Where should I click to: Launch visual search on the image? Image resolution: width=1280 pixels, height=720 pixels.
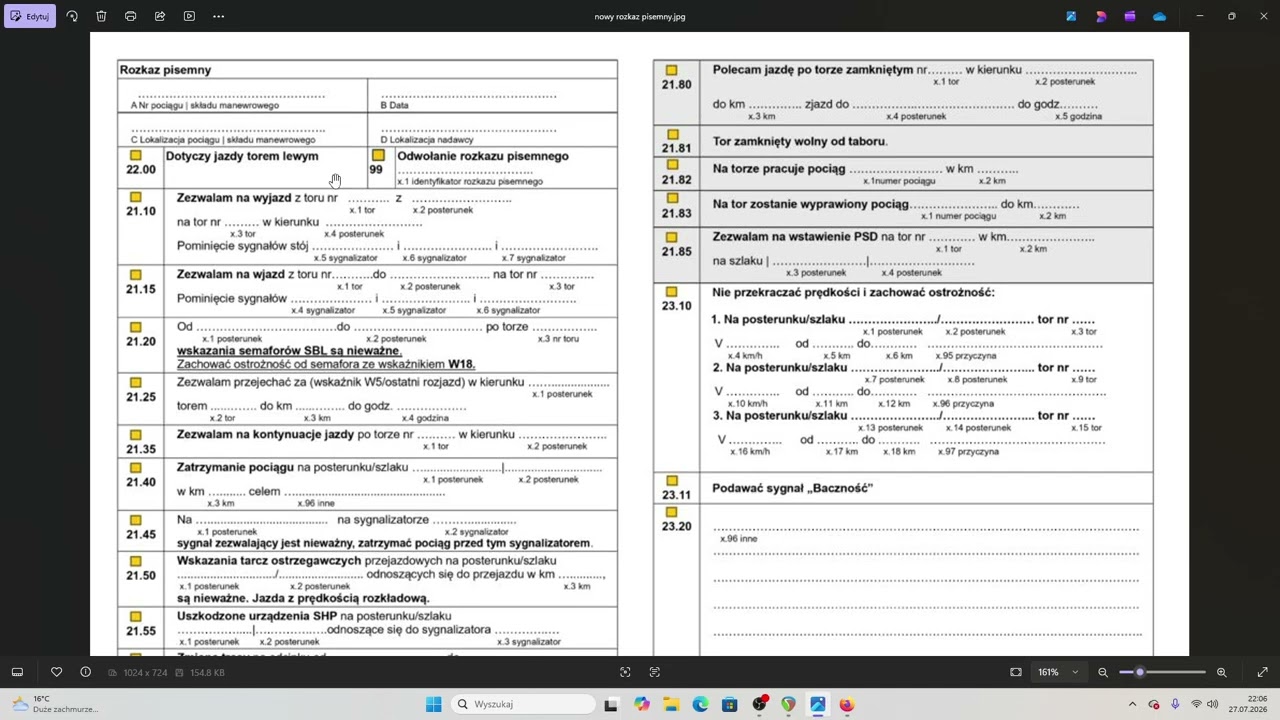[625, 672]
